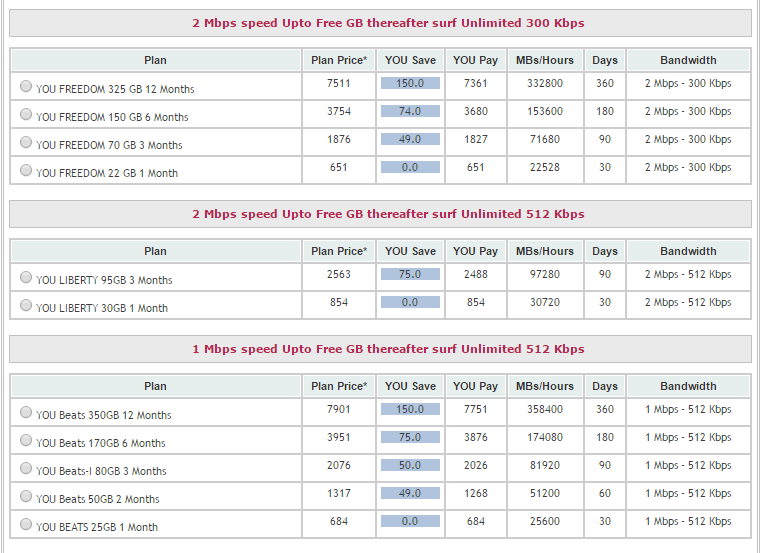The width and height of the screenshot is (762, 553).
Task: Click the 150.0 savings bar for Beats 350GB
Action: [410, 409]
